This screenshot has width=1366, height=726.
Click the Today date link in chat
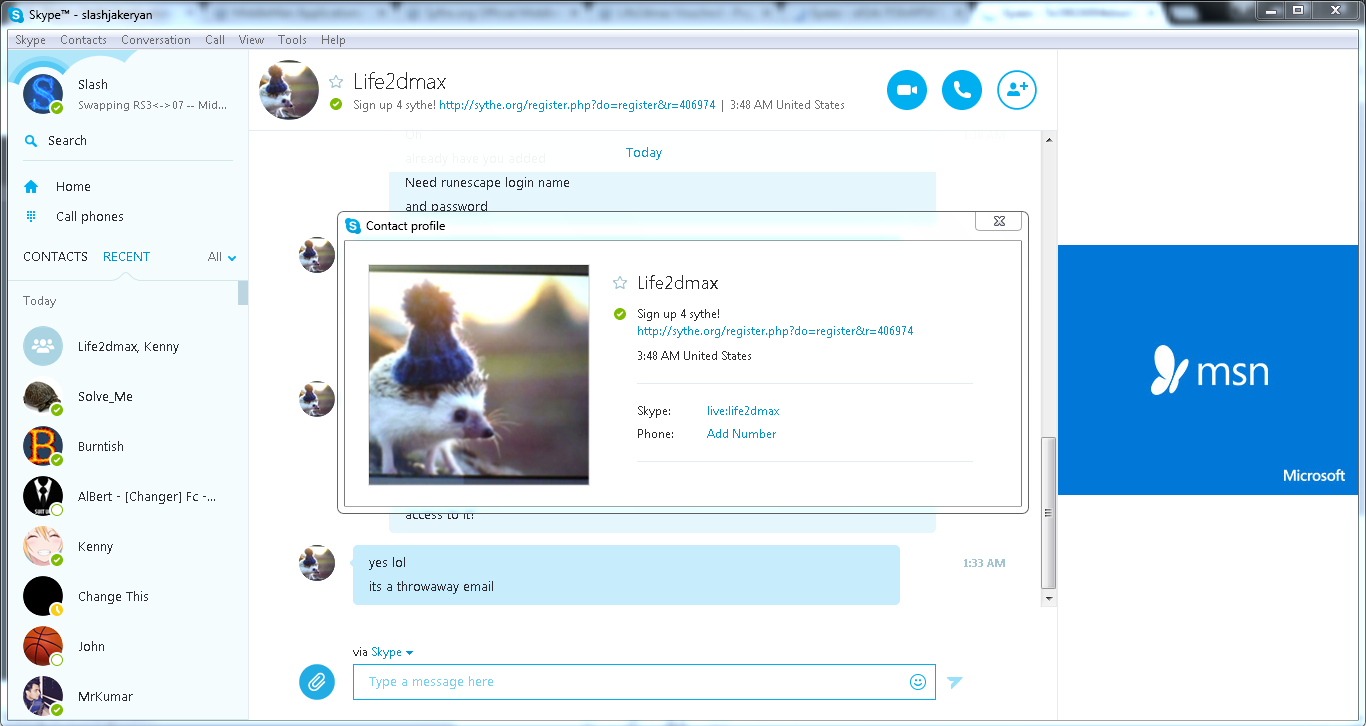[x=644, y=153]
